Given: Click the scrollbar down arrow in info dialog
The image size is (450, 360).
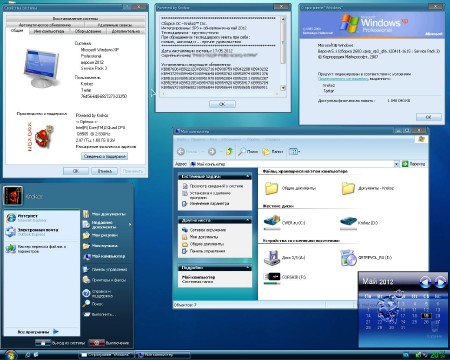Looking at the screenshot, I should click(283, 88).
